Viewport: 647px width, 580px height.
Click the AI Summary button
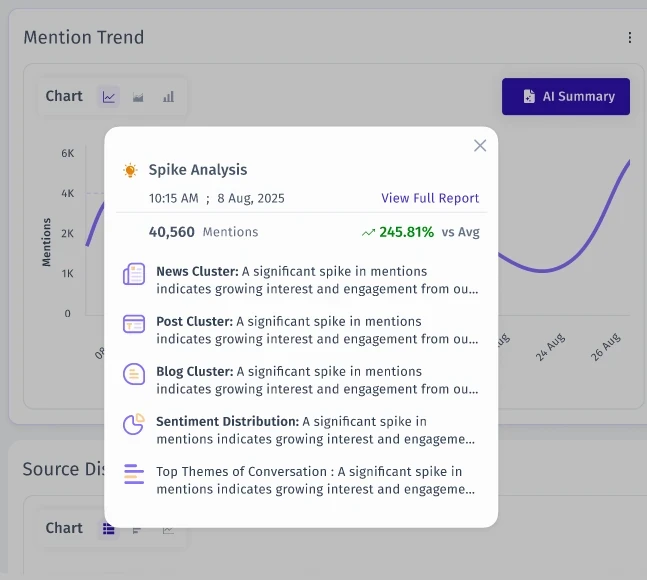pyautogui.click(x=566, y=97)
